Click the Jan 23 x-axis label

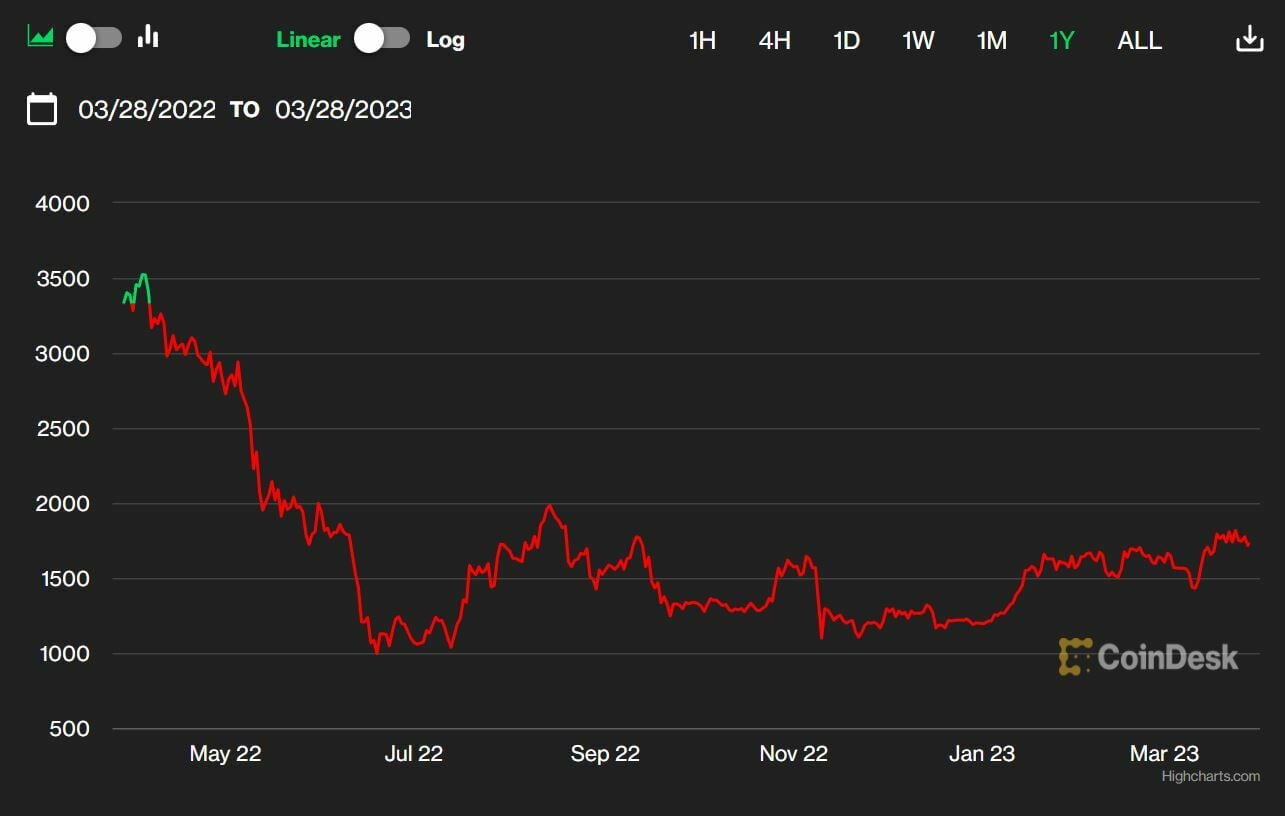coord(982,754)
